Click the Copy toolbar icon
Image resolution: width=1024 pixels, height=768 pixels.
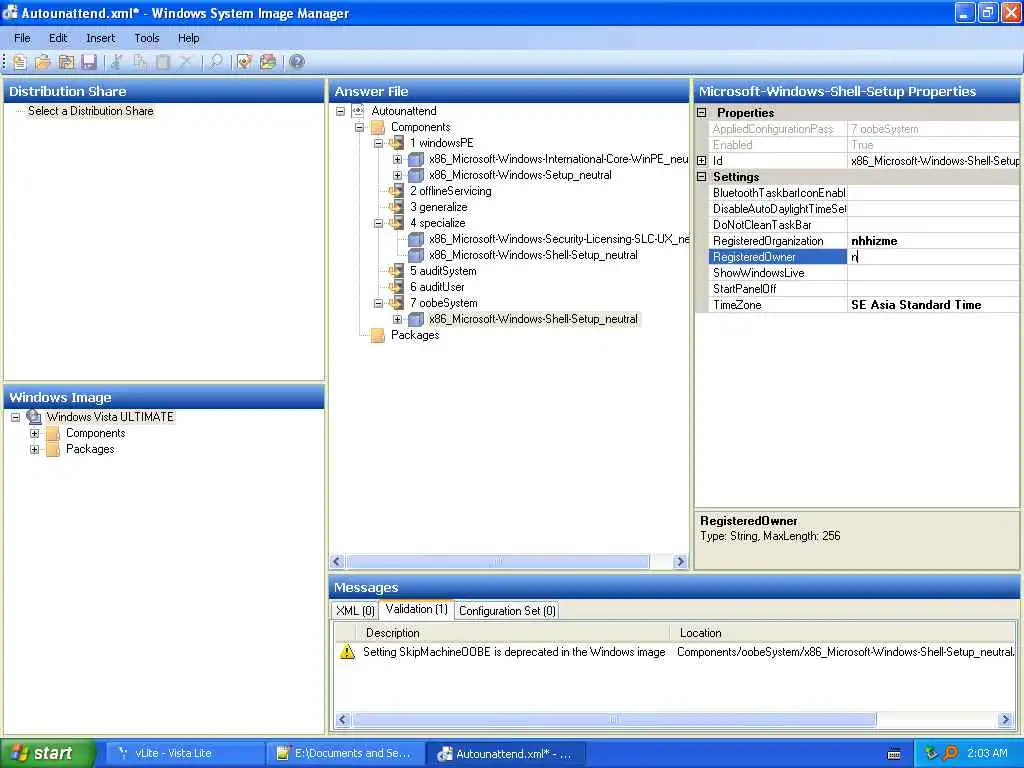tap(140, 62)
